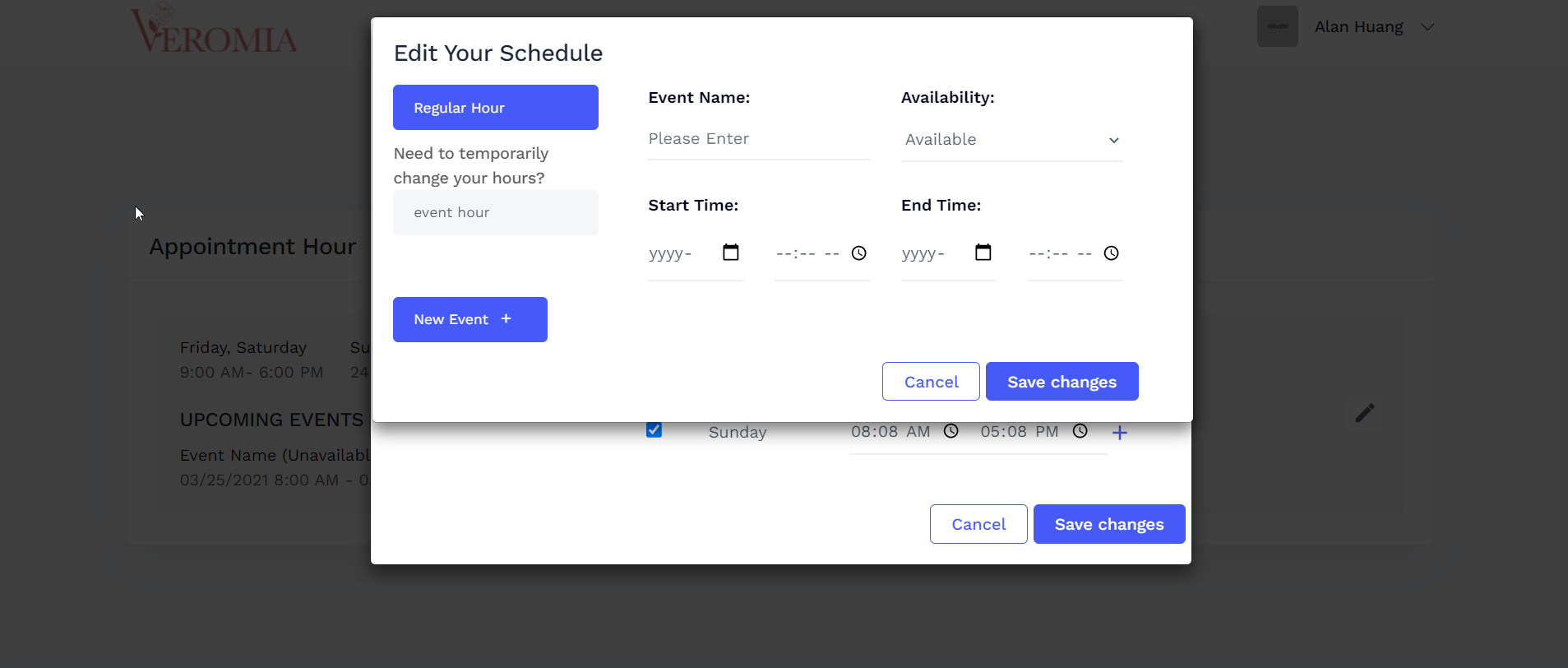Click the Event Name input field
The width and height of the screenshot is (1568, 668).
pos(759,139)
